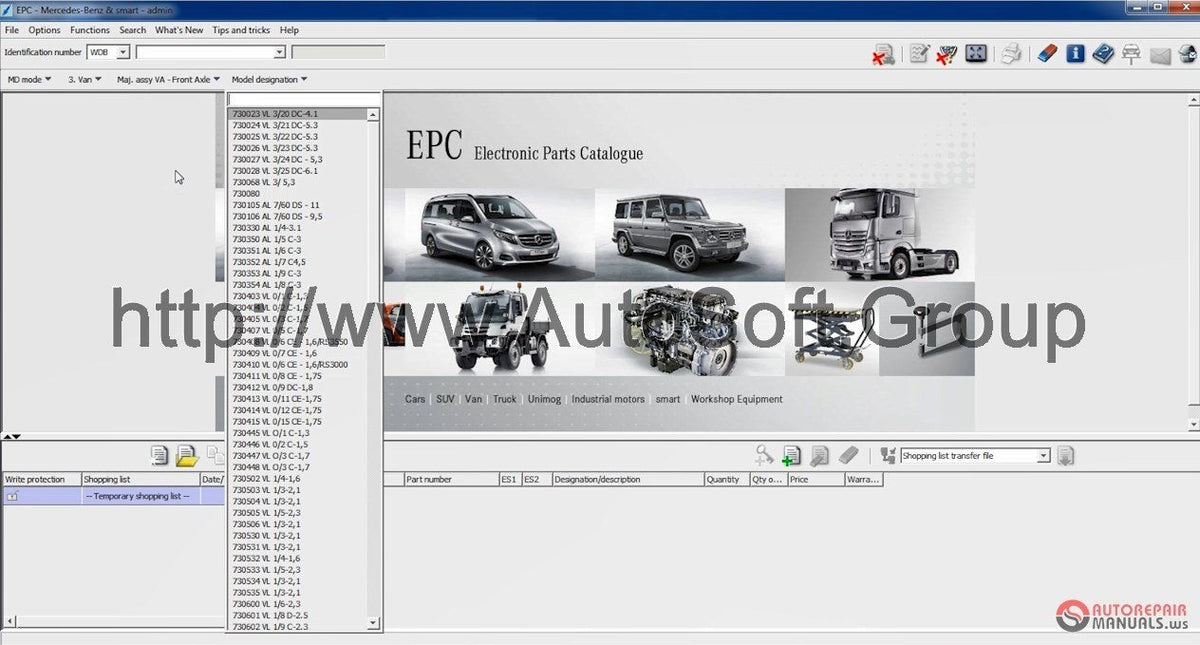1200x645 pixels.
Task: Click the vehicle lift icon on the toolbar
Action: point(1131,53)
